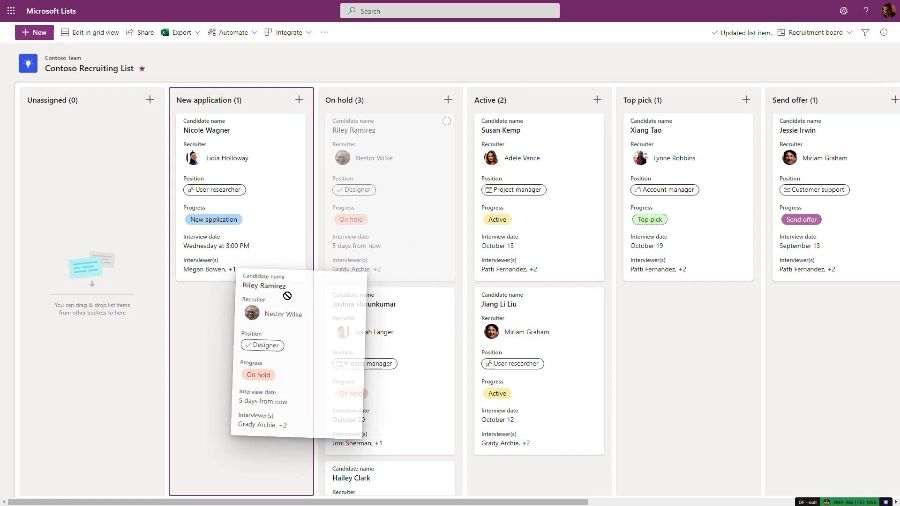Open the Recruitment board view switcher
Image resolution: width=900 pixels, height=506 pixels.
(815, 32)
